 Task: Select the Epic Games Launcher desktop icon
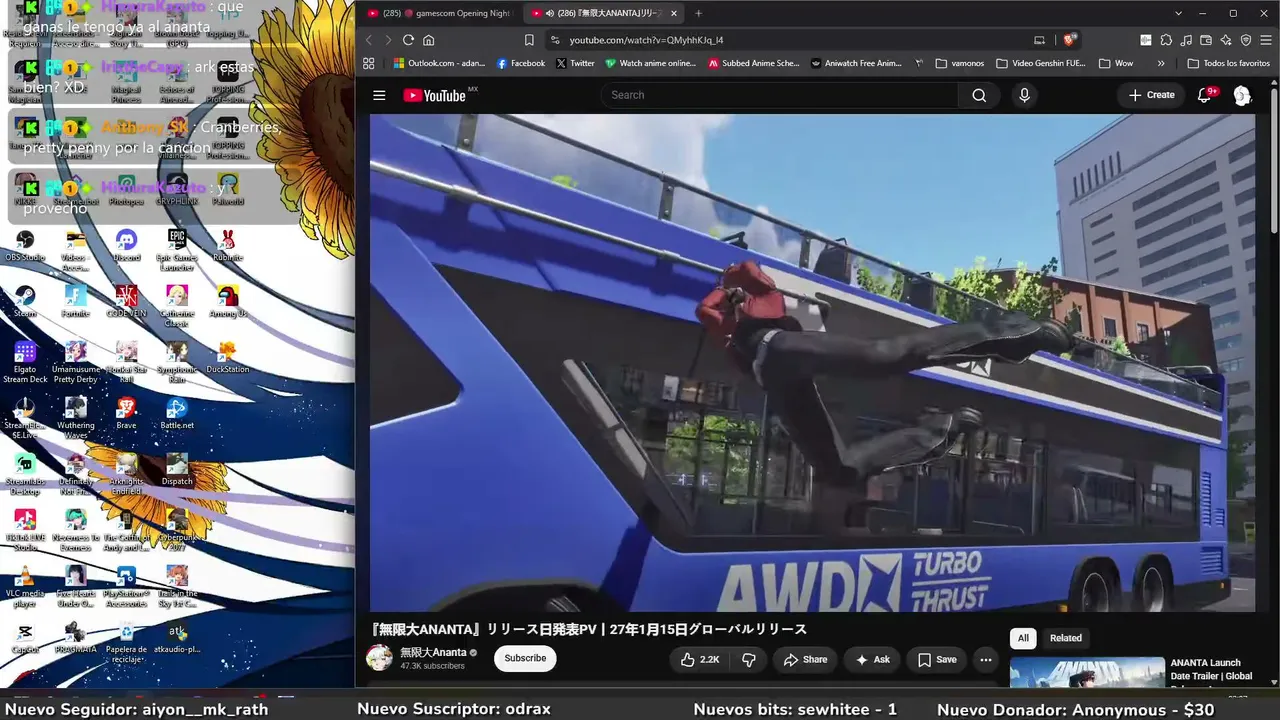177,251
